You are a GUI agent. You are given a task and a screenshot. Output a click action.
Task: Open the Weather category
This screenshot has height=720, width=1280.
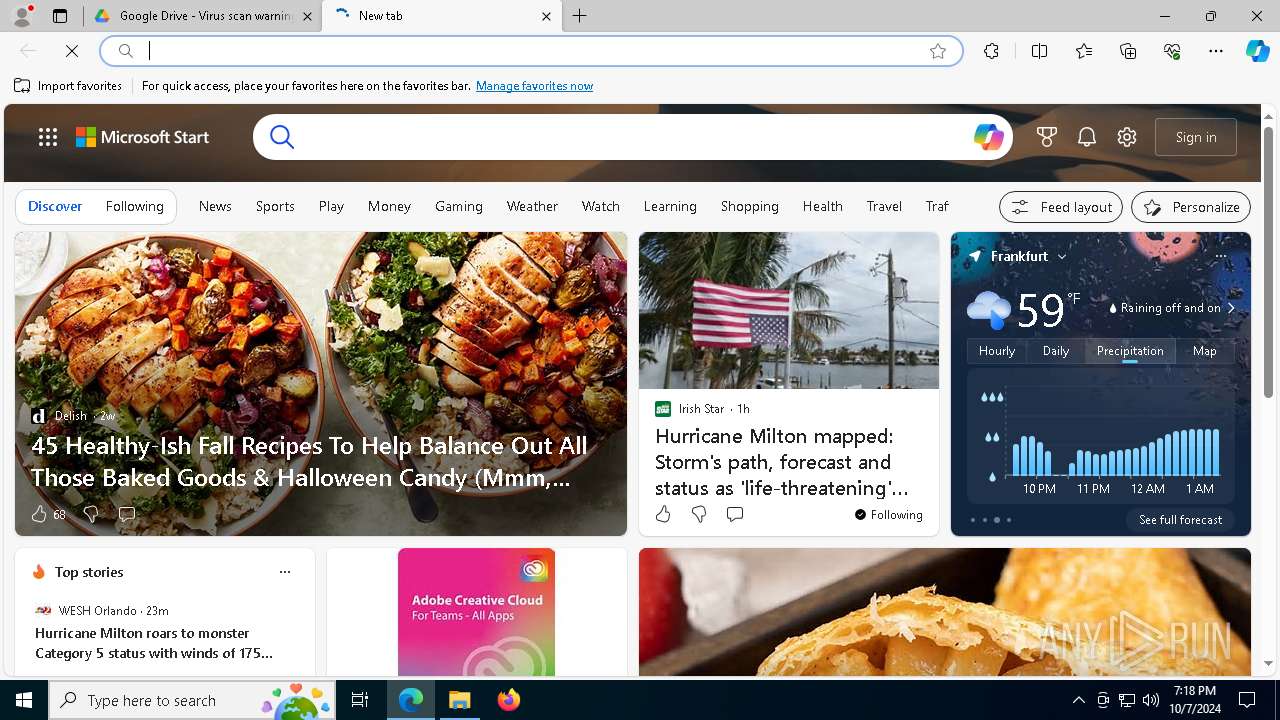click(x=532, y=206)
